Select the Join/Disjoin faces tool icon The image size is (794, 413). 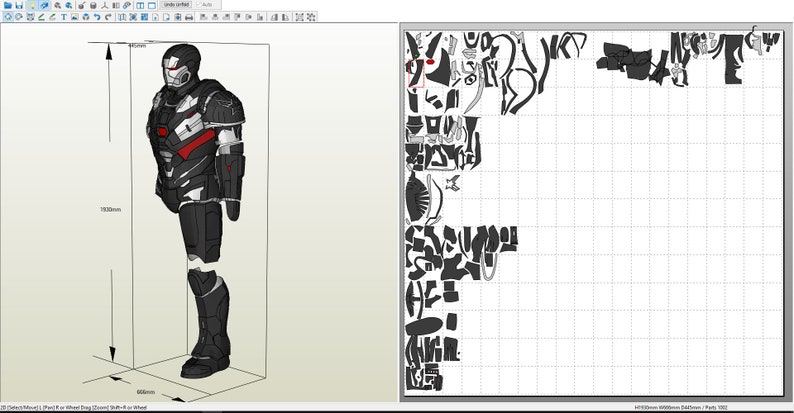click(30, 17)
